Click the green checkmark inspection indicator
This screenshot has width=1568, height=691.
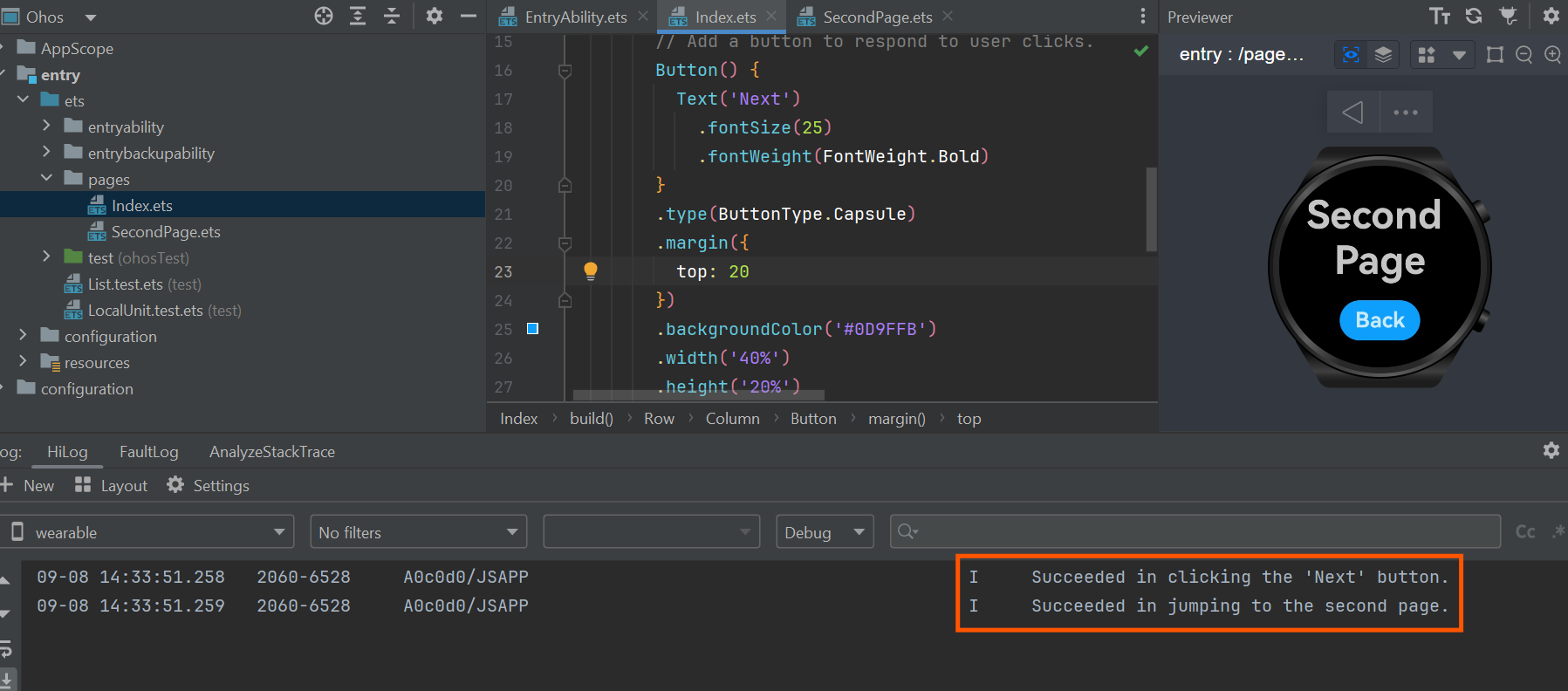click(1140, 51)
